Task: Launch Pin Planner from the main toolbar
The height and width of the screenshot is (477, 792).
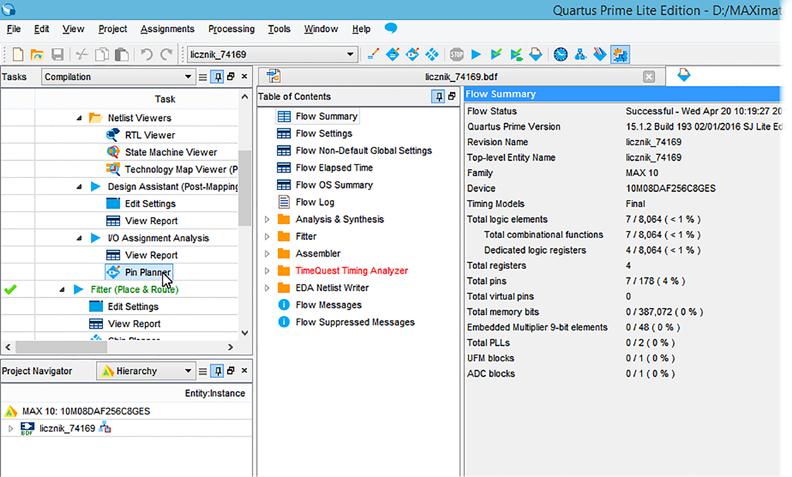Action: (413, 54)
